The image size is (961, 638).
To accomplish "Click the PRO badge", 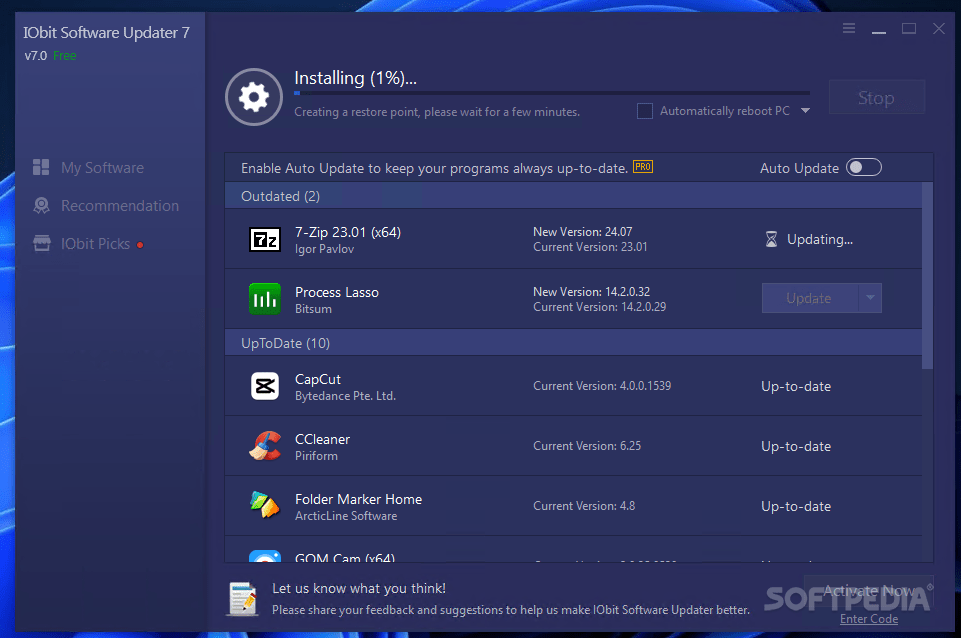I will point(643,167).
